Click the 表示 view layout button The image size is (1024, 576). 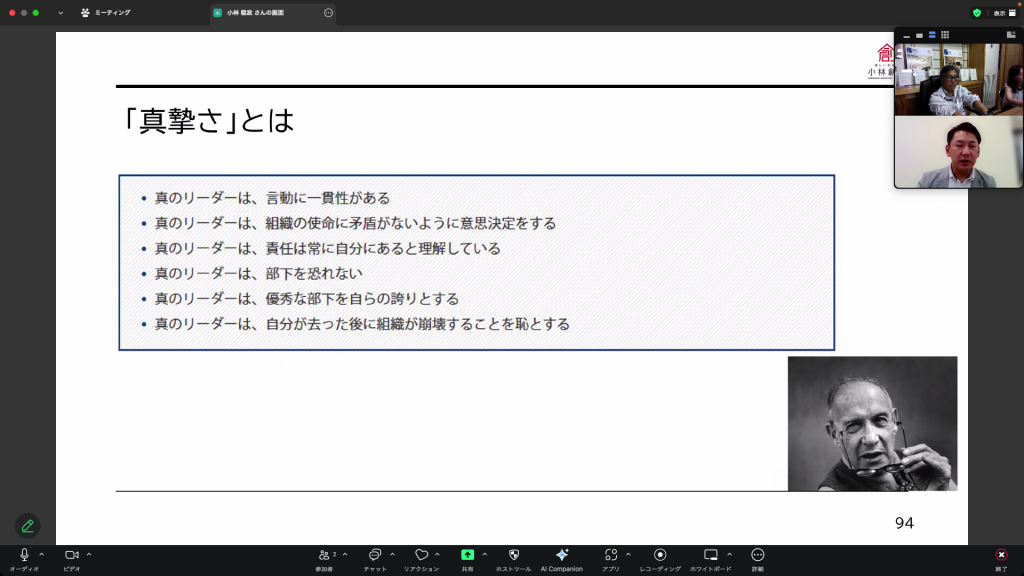coord(1003,13)
